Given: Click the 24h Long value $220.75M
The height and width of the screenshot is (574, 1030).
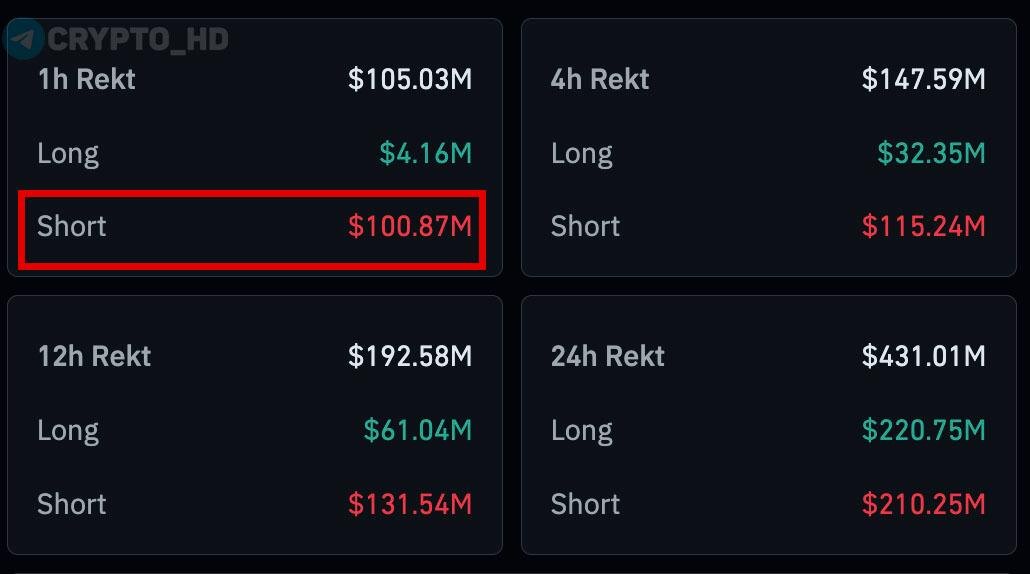Looking at the screenshot, I should [x=924, y=431].
